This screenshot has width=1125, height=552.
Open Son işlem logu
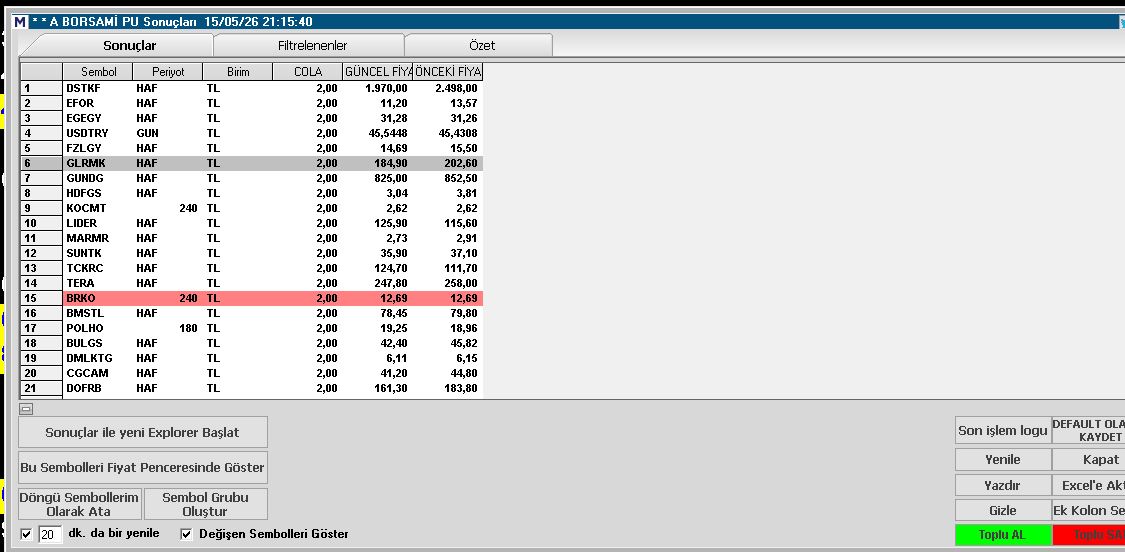1002,431
